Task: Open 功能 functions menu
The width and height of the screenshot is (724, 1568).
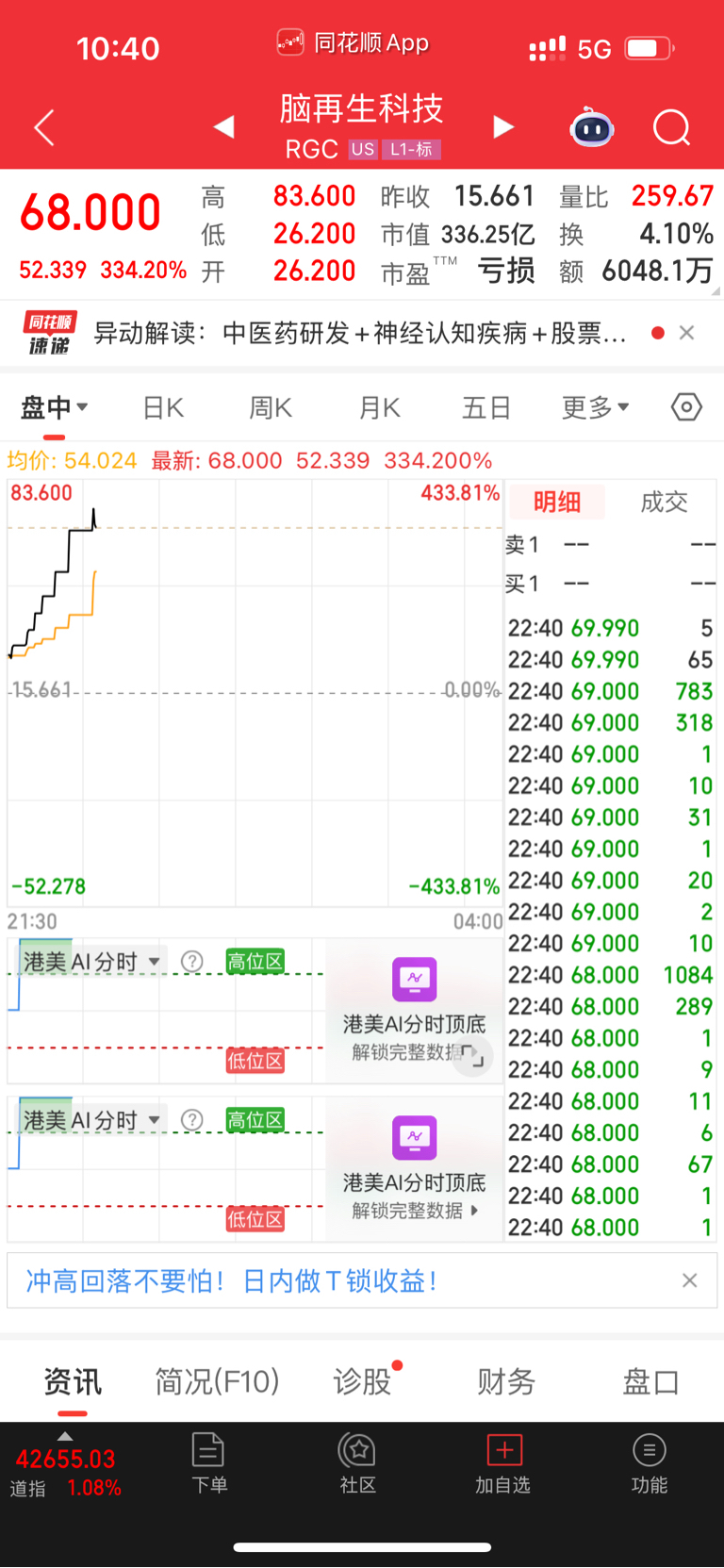Action: [649, 1462]
